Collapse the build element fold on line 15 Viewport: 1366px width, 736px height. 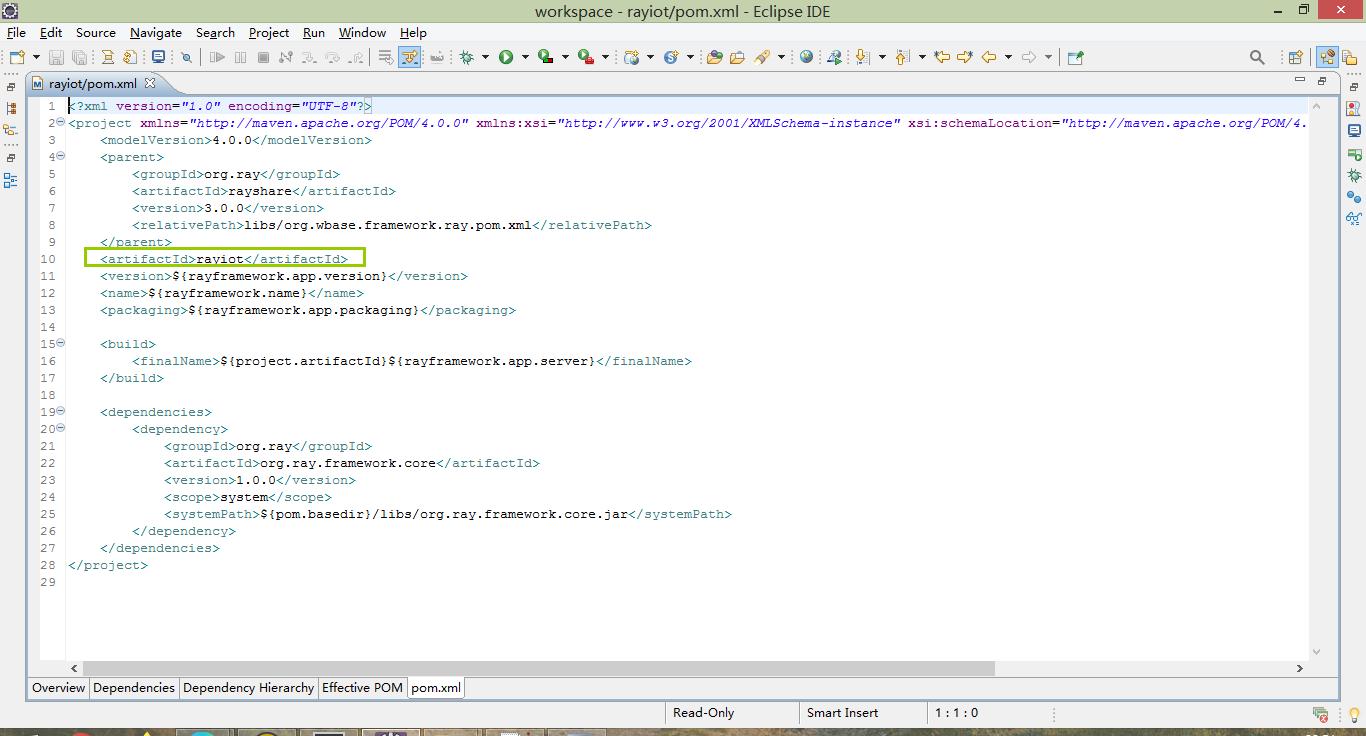pos(60,343)
